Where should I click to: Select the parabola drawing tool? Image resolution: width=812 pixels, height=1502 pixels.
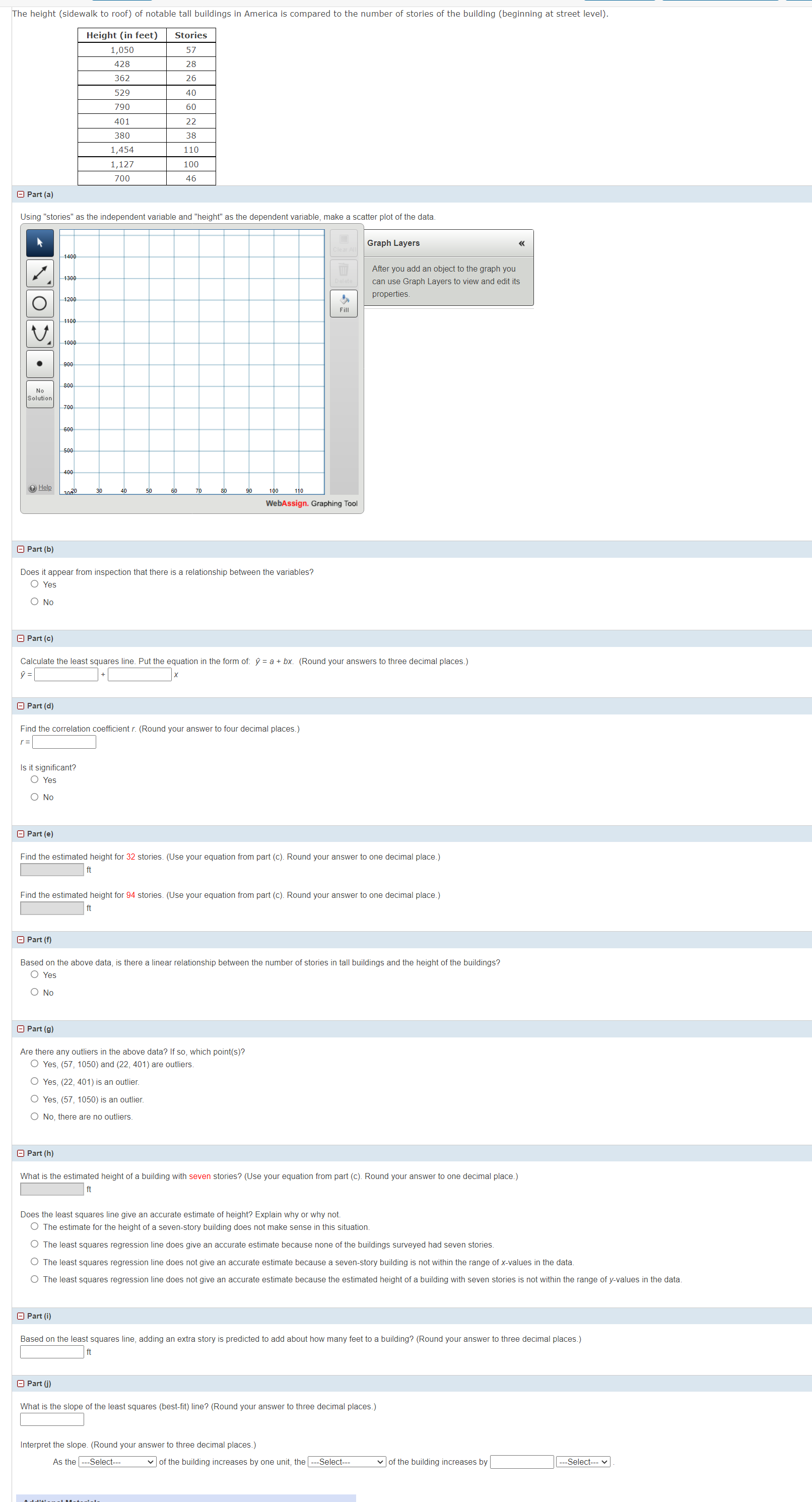point(39,332)
